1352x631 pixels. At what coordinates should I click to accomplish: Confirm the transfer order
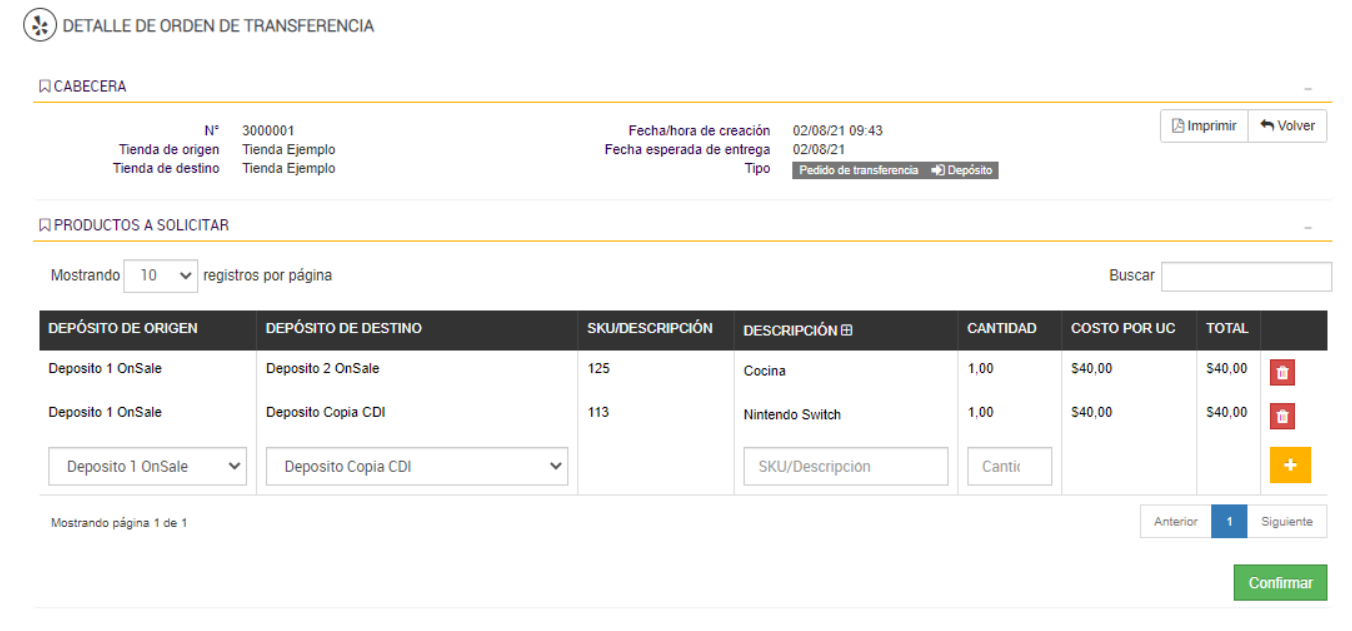1280,583
